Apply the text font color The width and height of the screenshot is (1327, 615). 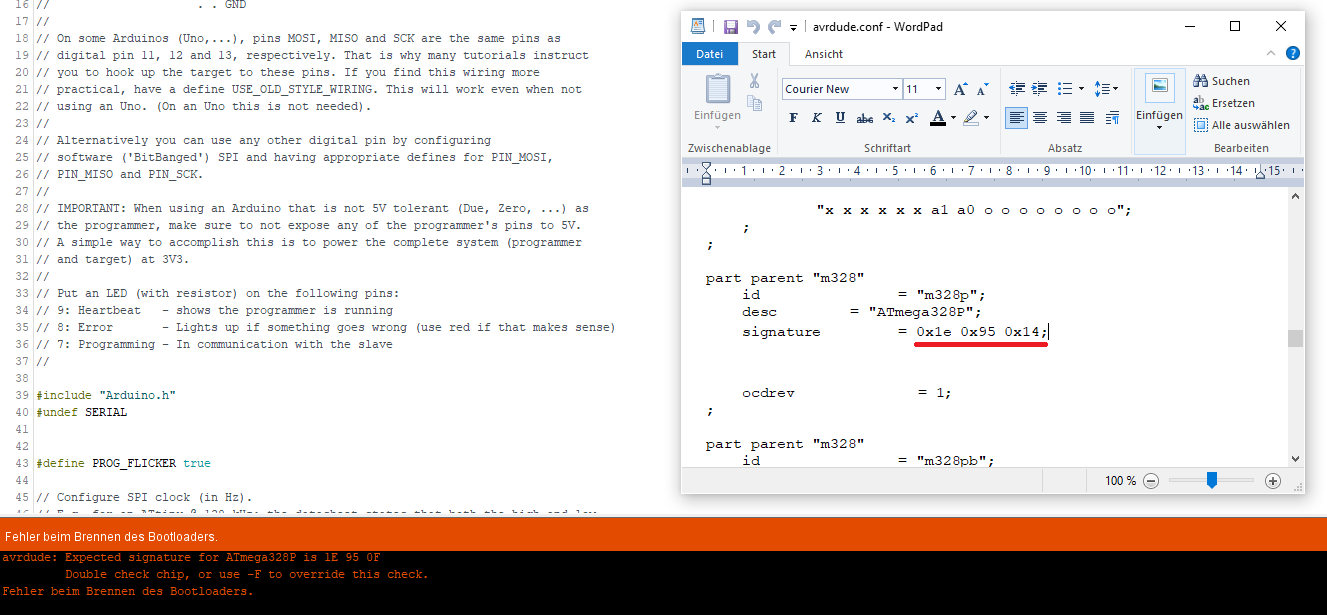(937, 118)
